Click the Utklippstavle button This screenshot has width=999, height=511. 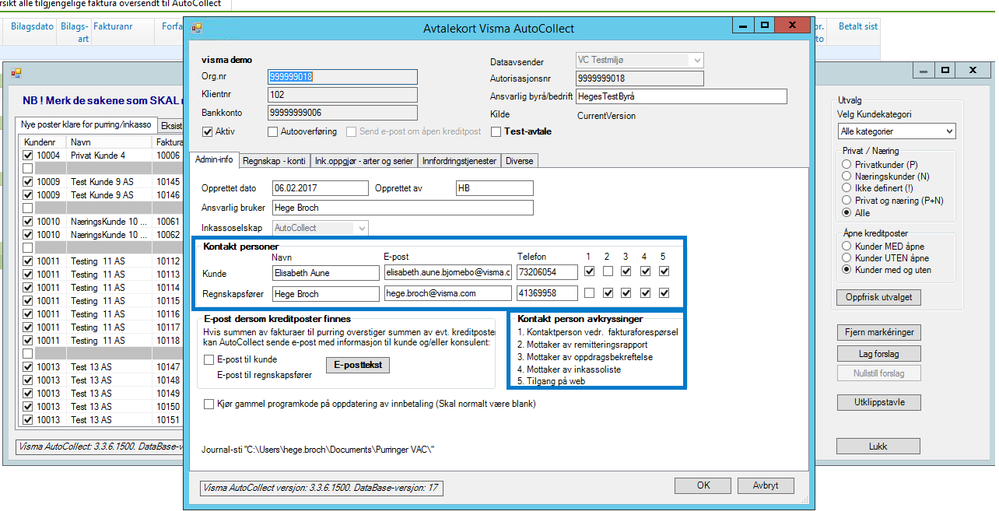click(x=879, y=403)
